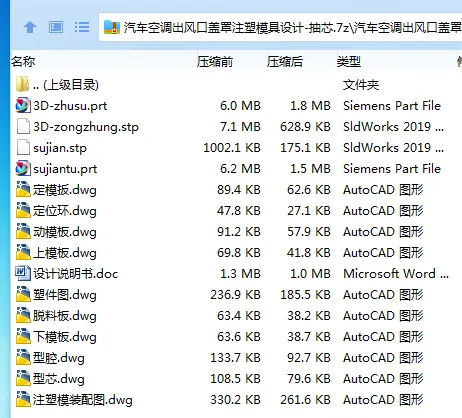This screenshot has width=462, height=418.
Task: Select file name 塑件图.dwg
Action: (x=65, y=295)
